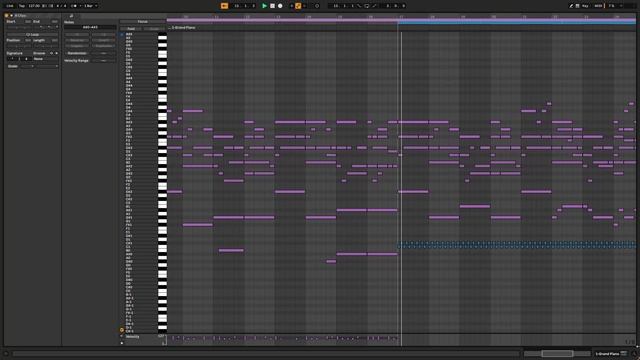Viewport: 640px width, 360px height.
Task: Toggle the clip activator circle
Action: [6, 16]
